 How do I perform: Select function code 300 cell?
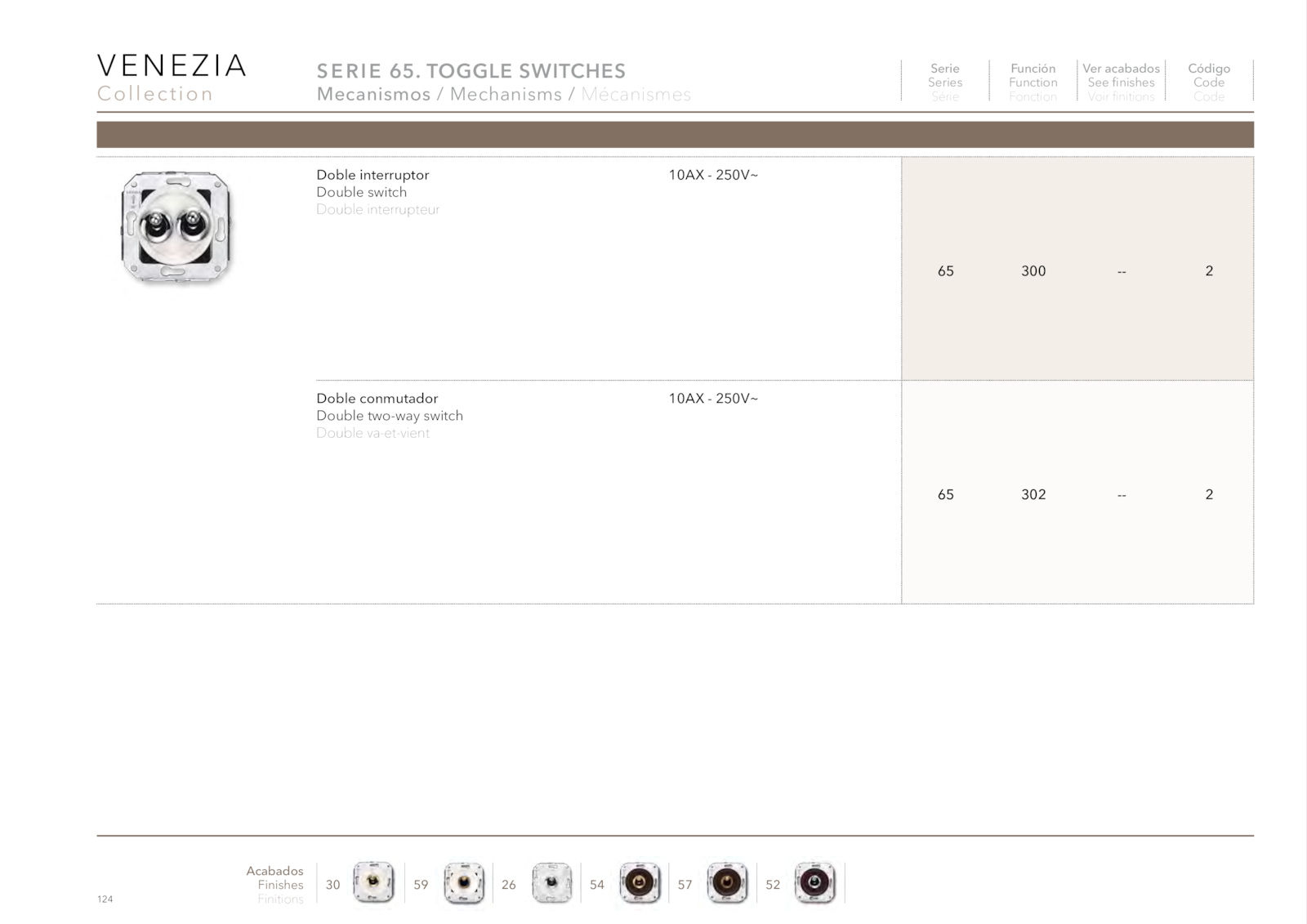click(x=1033, y=271)
